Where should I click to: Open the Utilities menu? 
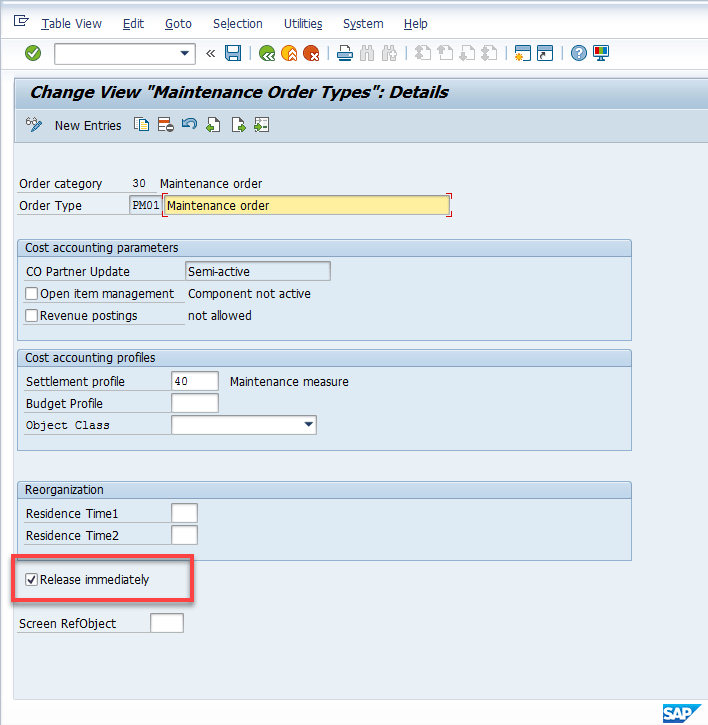click(303, 23)
